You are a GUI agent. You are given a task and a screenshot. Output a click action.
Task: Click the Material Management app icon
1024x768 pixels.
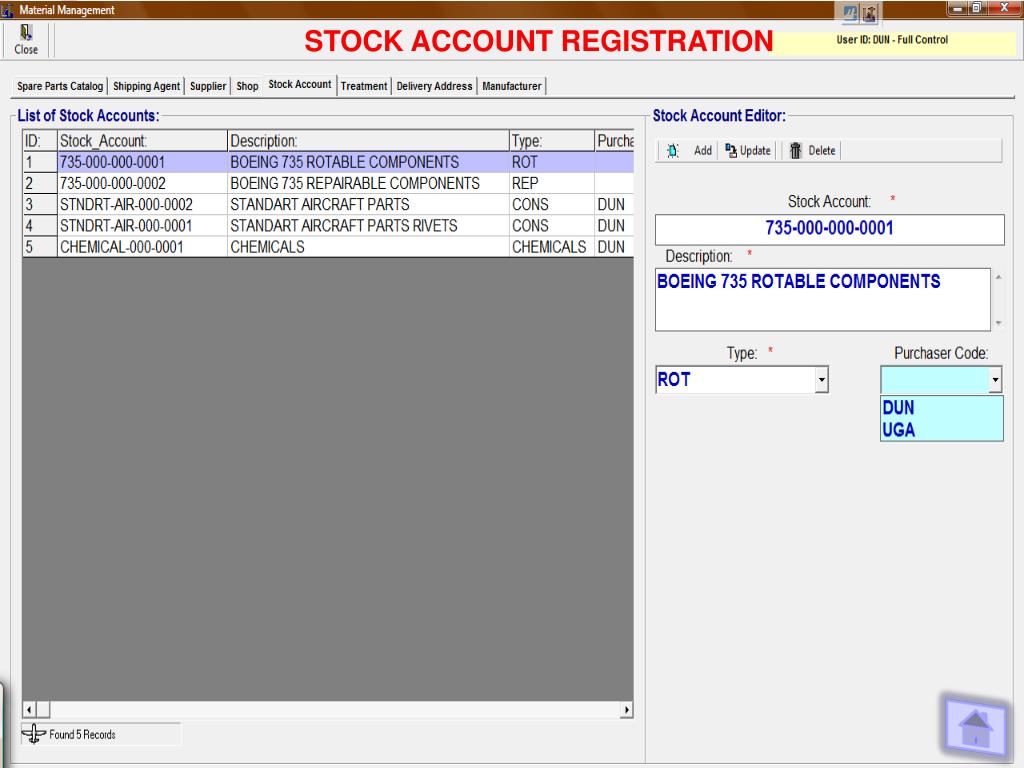[7, 10]
